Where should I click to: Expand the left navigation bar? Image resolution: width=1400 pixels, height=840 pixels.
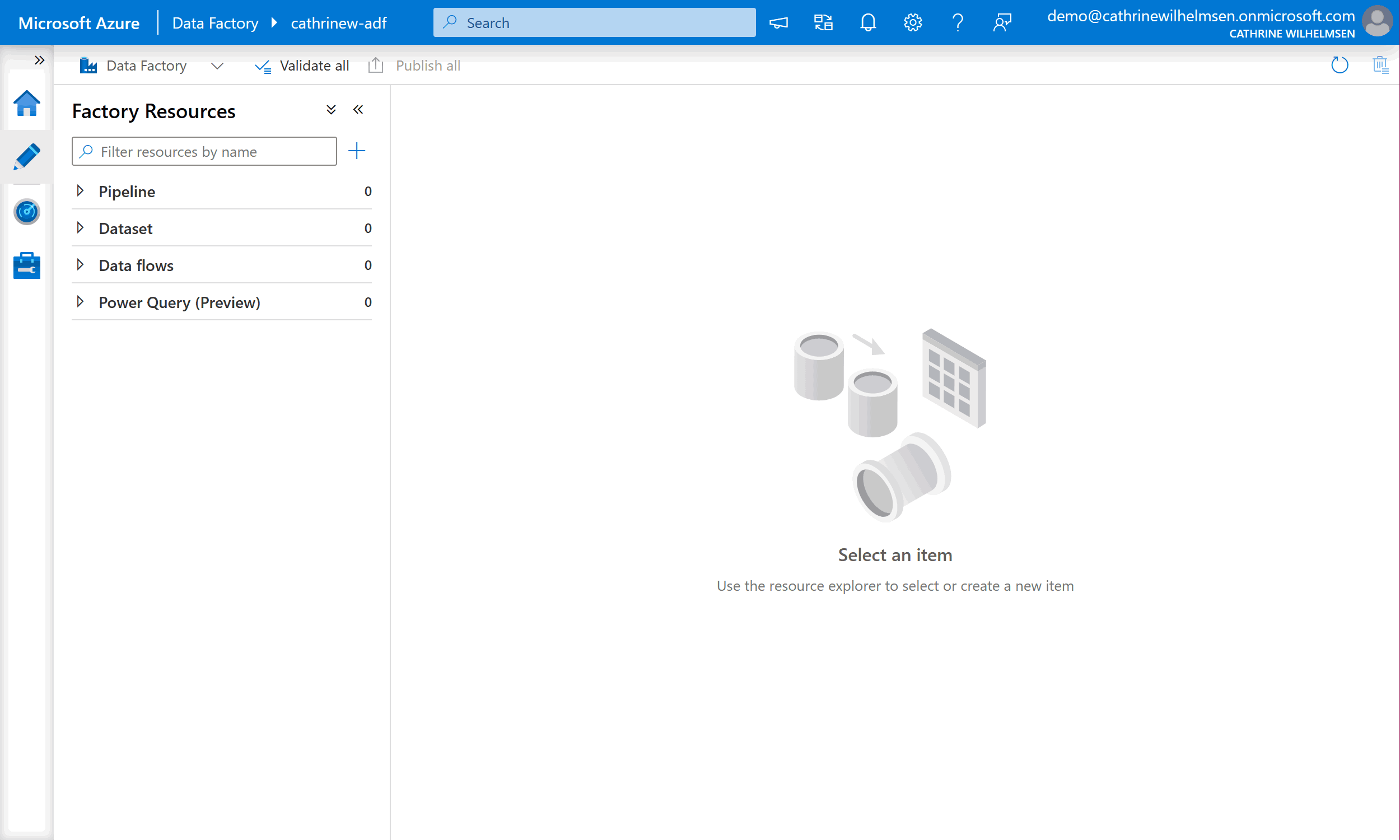pos(39,60)
